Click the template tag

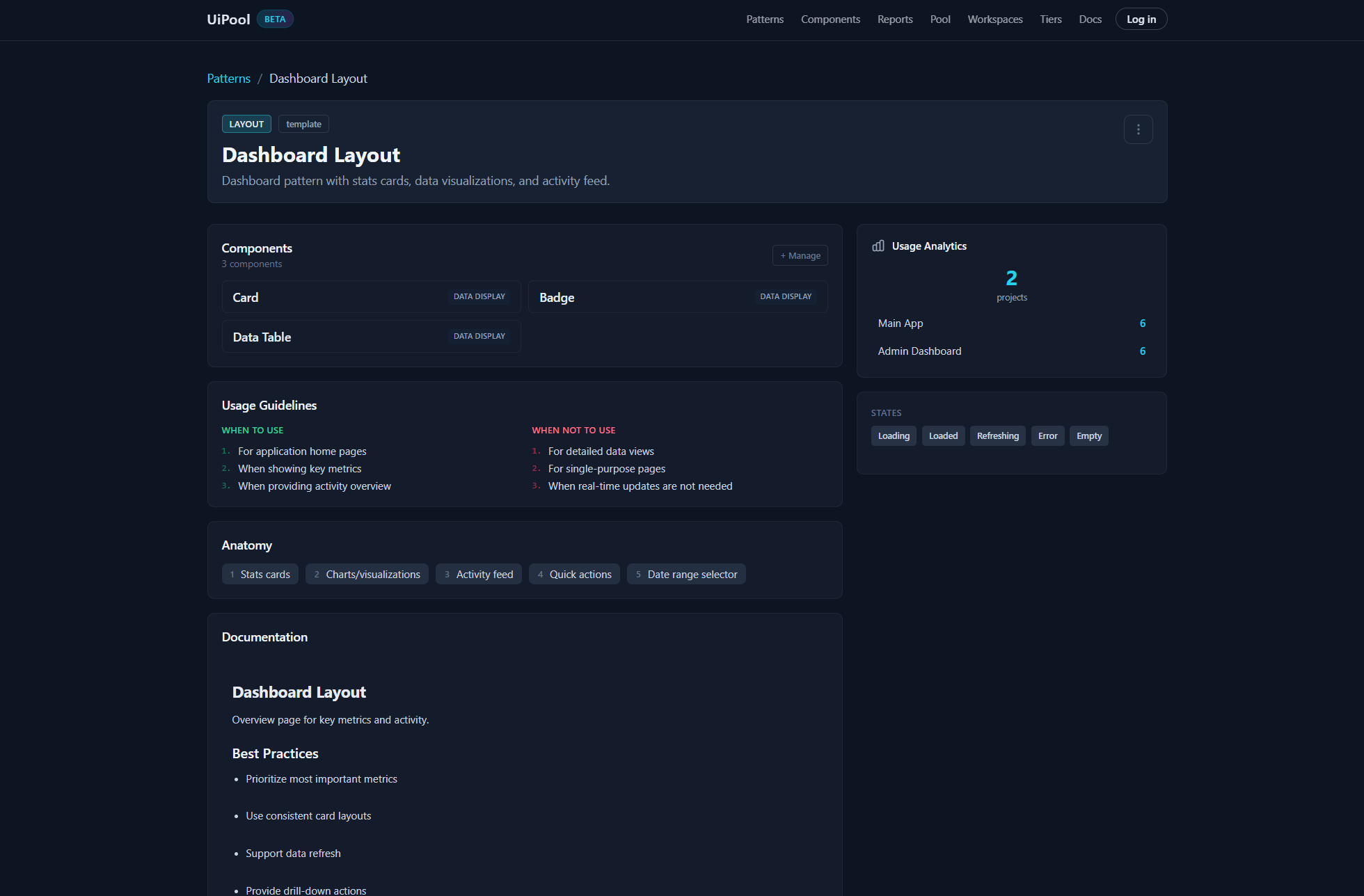(x=303, y=124)
